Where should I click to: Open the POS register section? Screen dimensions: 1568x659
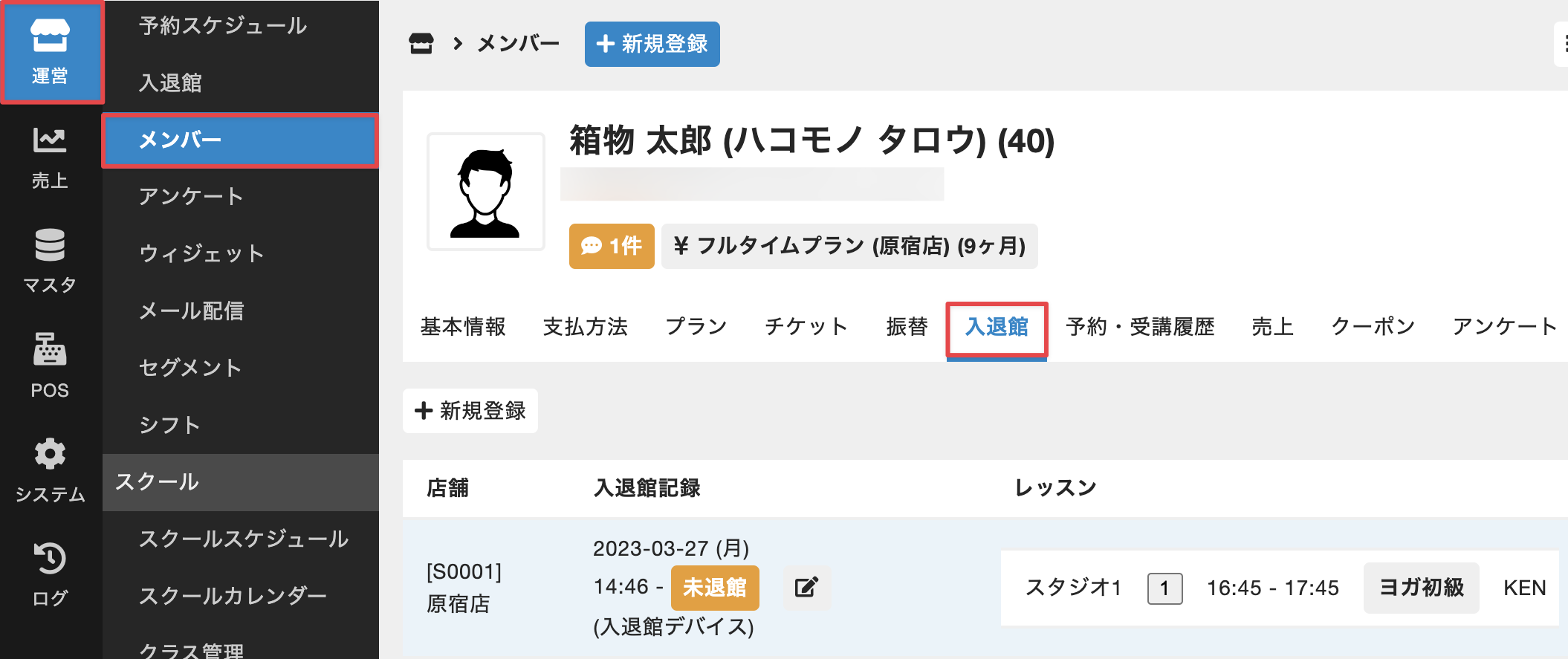click(x=50, y=366)
